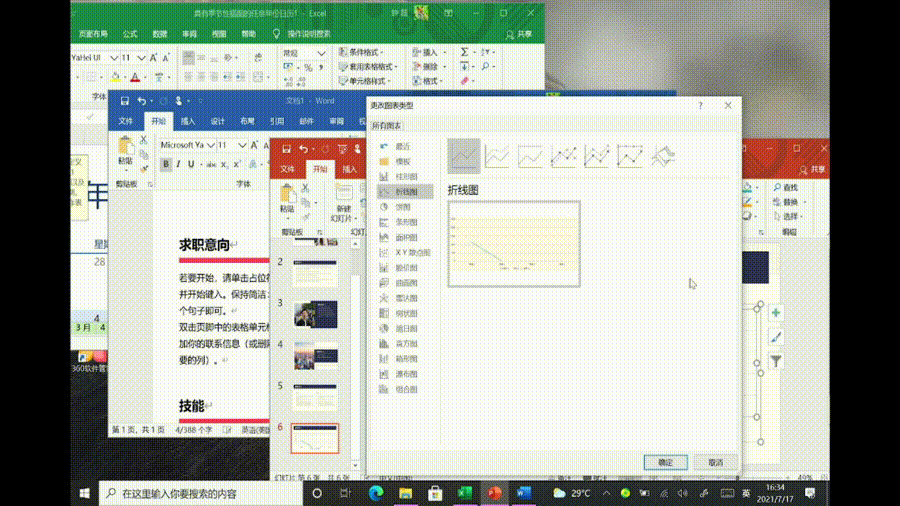900x506 pixels.
Task: Toggle italic formatting in Word
Action: [x=179, y=164]
